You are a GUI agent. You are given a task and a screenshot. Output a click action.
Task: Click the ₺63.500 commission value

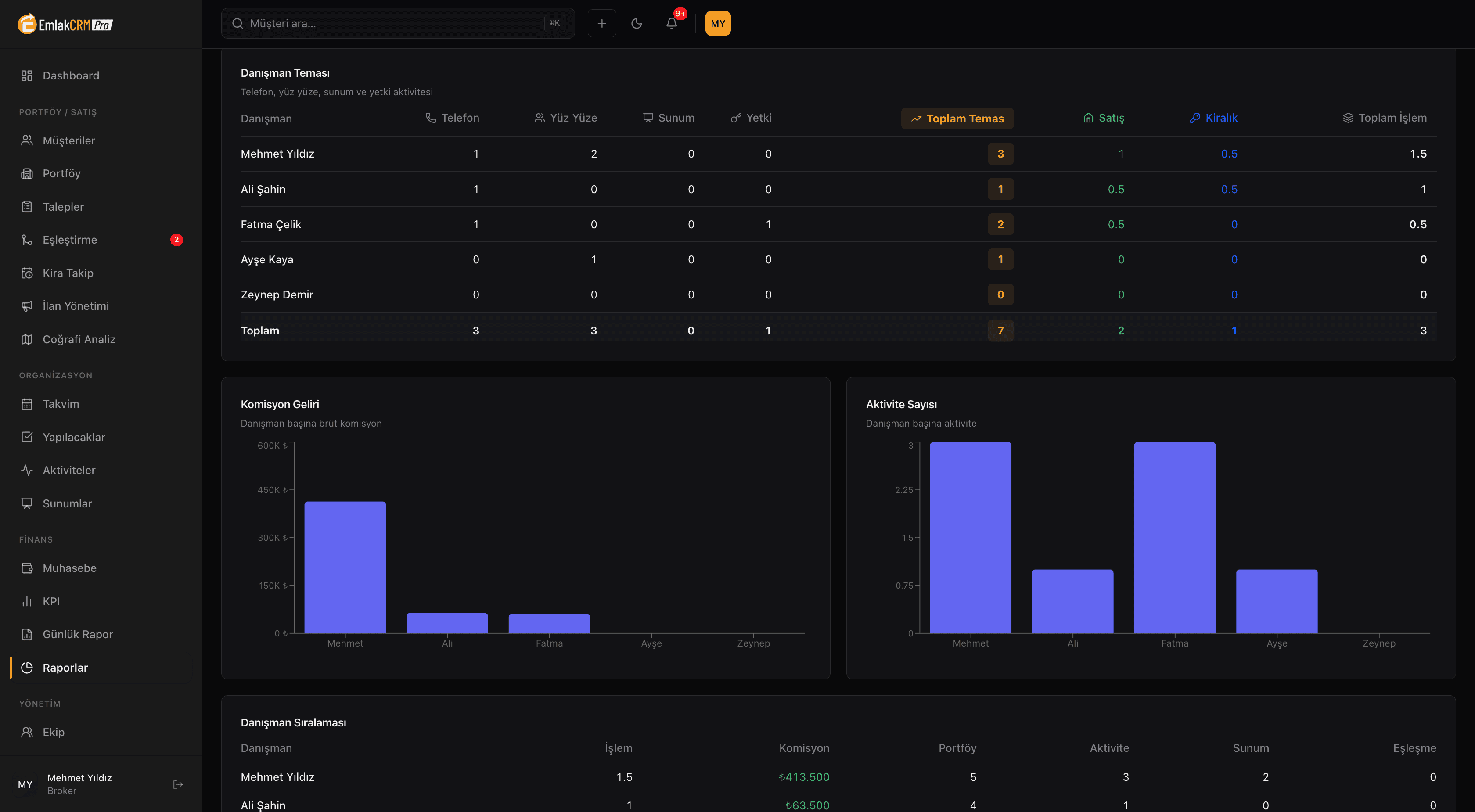point(807,806)
